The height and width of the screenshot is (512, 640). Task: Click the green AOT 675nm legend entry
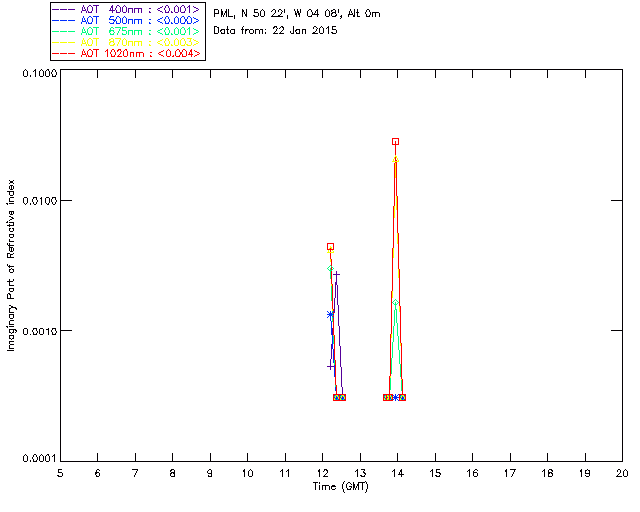point(126,31)
